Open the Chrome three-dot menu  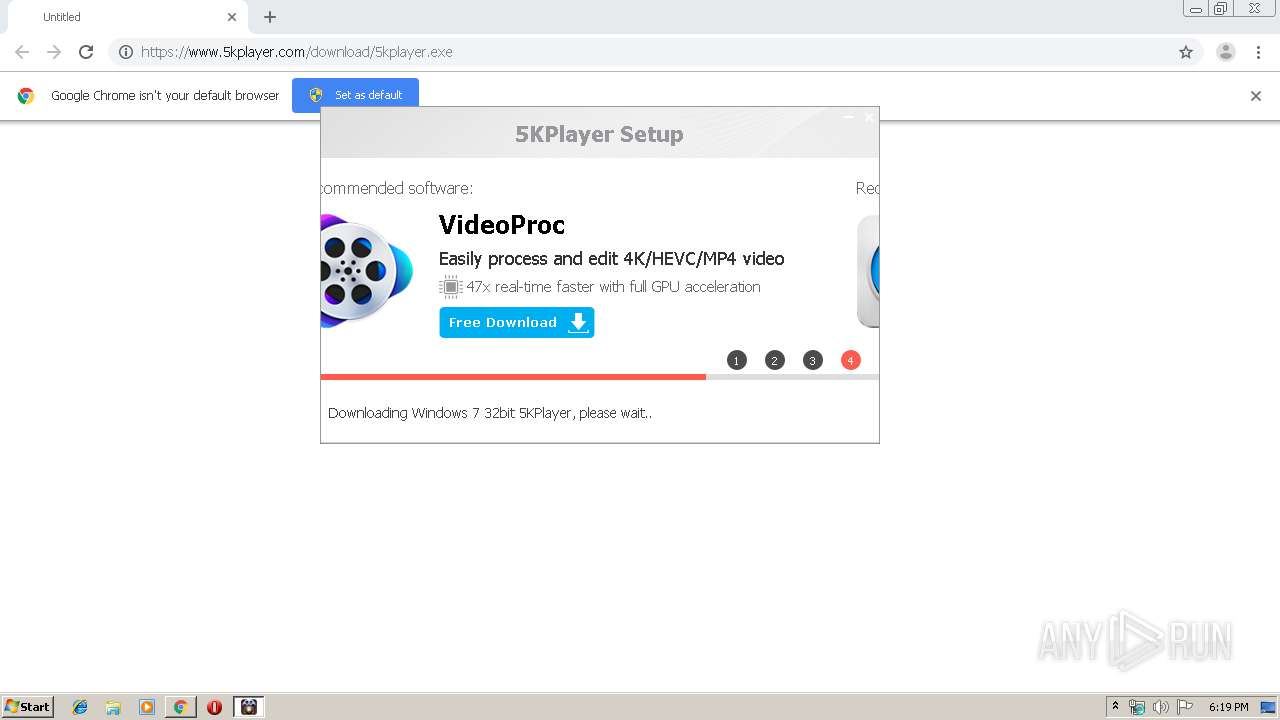tap(1258, 52)
